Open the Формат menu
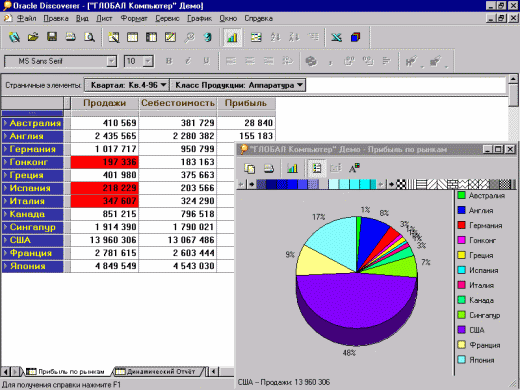The height and width of the screenshot is (390, 520). point(134,18)
